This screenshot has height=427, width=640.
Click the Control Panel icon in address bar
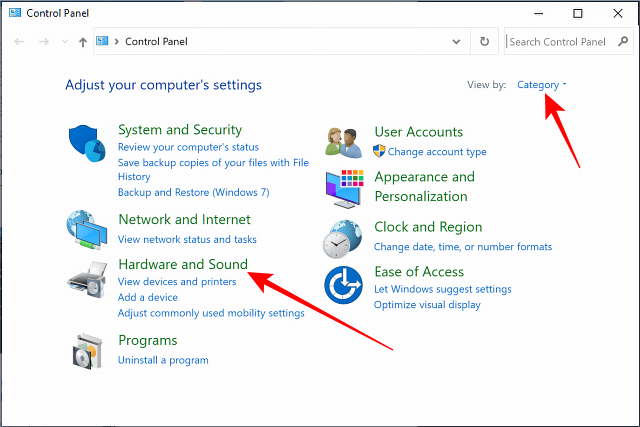click(x=102, y=41)
